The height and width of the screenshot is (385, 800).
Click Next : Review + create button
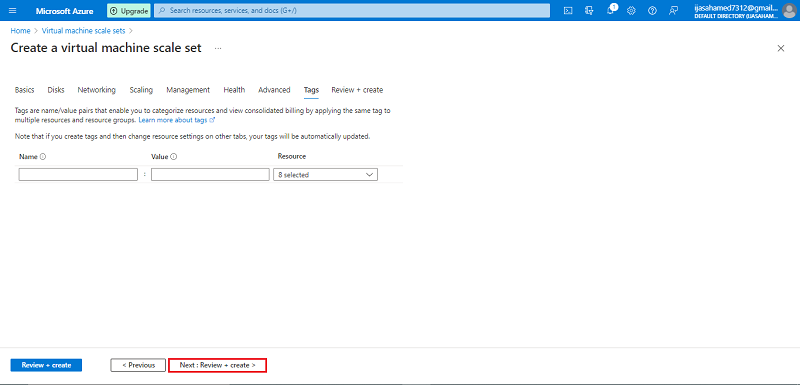click(217, 365)
